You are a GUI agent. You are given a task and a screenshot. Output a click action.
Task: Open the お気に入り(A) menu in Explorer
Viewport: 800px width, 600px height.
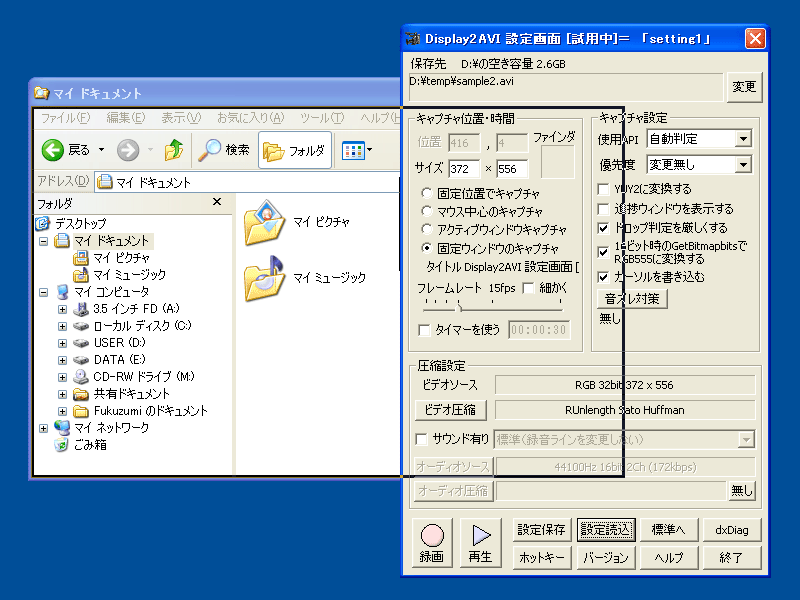250,118
